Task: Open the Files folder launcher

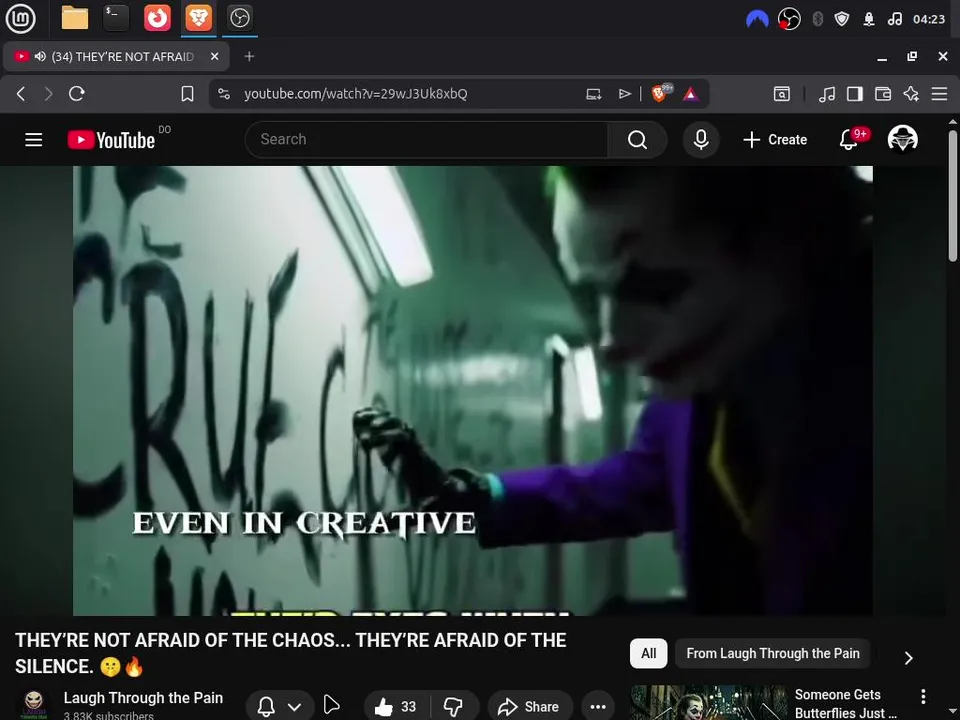Action: point(75,18)
